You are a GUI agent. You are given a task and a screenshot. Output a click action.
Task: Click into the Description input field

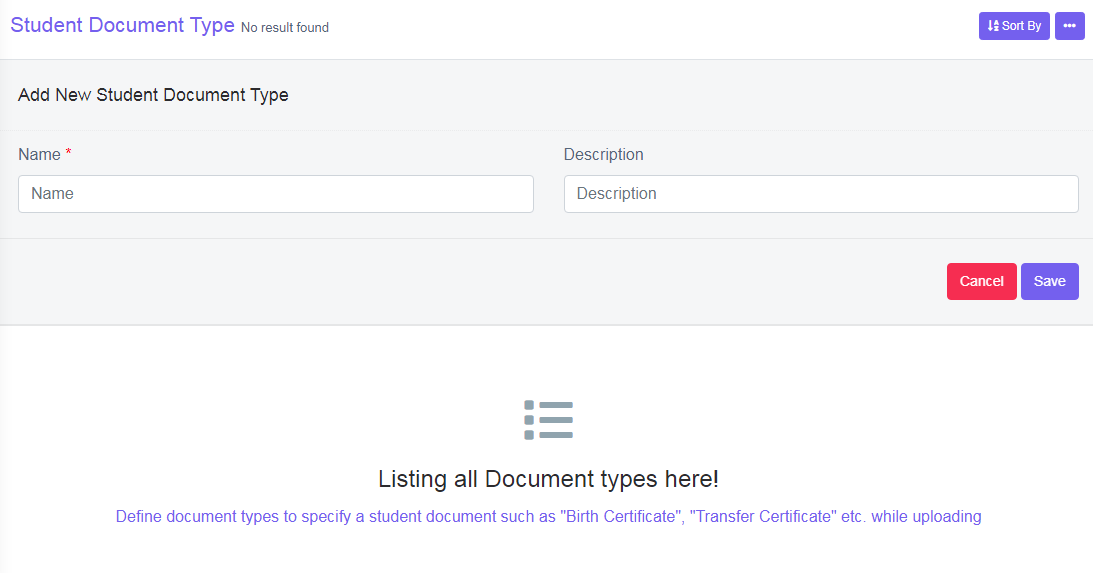(820, 194)
